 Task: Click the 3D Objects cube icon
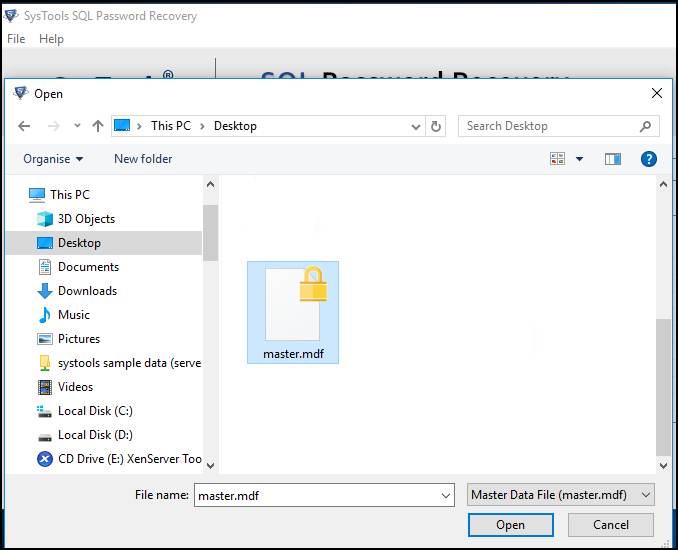pos(45,219)
